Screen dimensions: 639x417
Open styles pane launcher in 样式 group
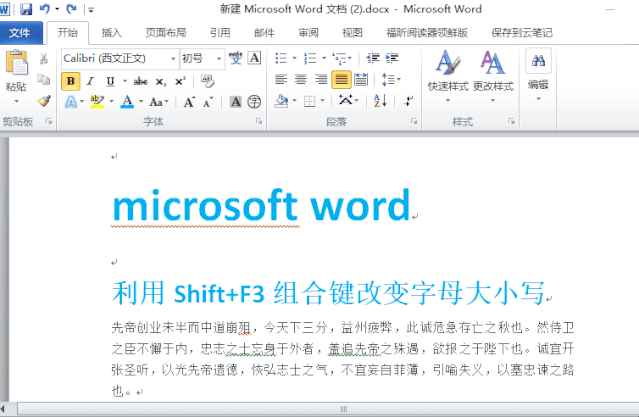[x=511, y=121]
